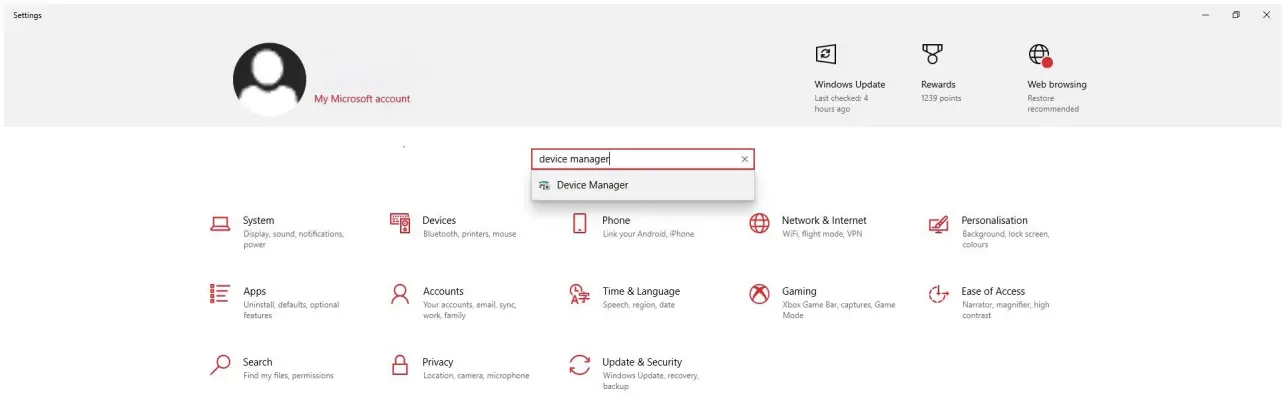
Task: Open the Devices category title
Action: click(439, 221)
